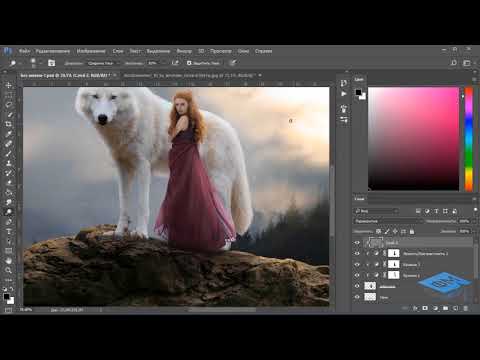Click the layer opacity value field
This screenshot has height=360, width=480.
click(x=464, y=221)
